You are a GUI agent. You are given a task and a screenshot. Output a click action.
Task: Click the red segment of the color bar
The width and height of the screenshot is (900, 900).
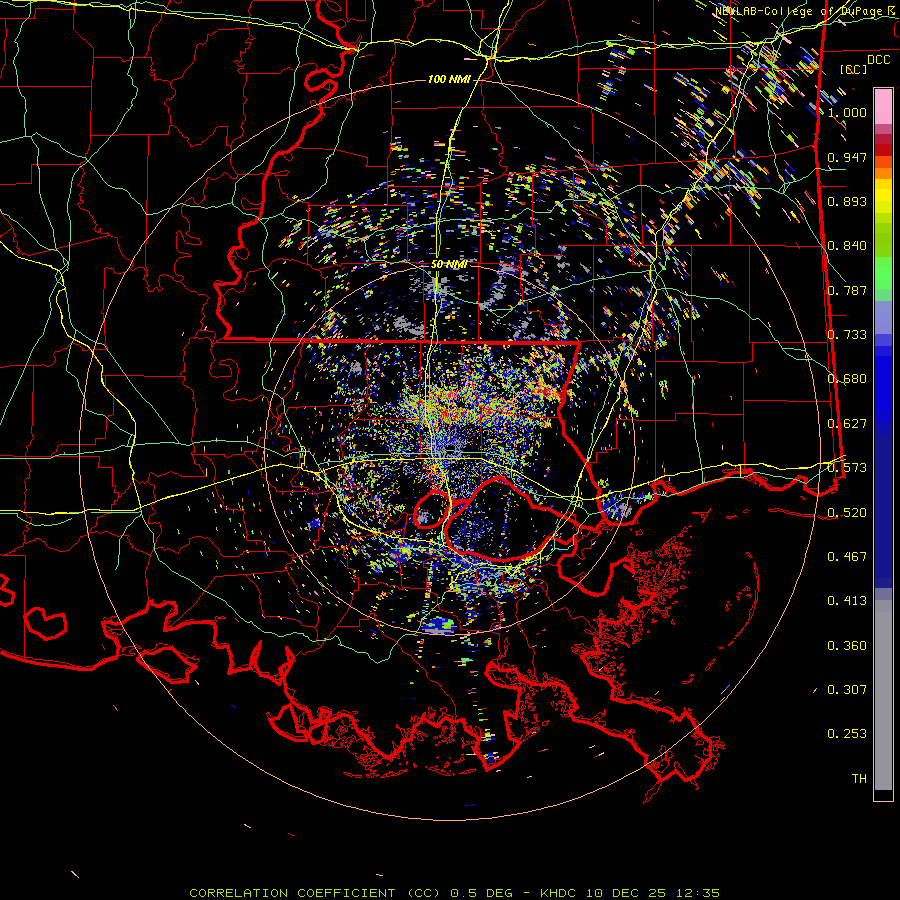tap(883, 150)
